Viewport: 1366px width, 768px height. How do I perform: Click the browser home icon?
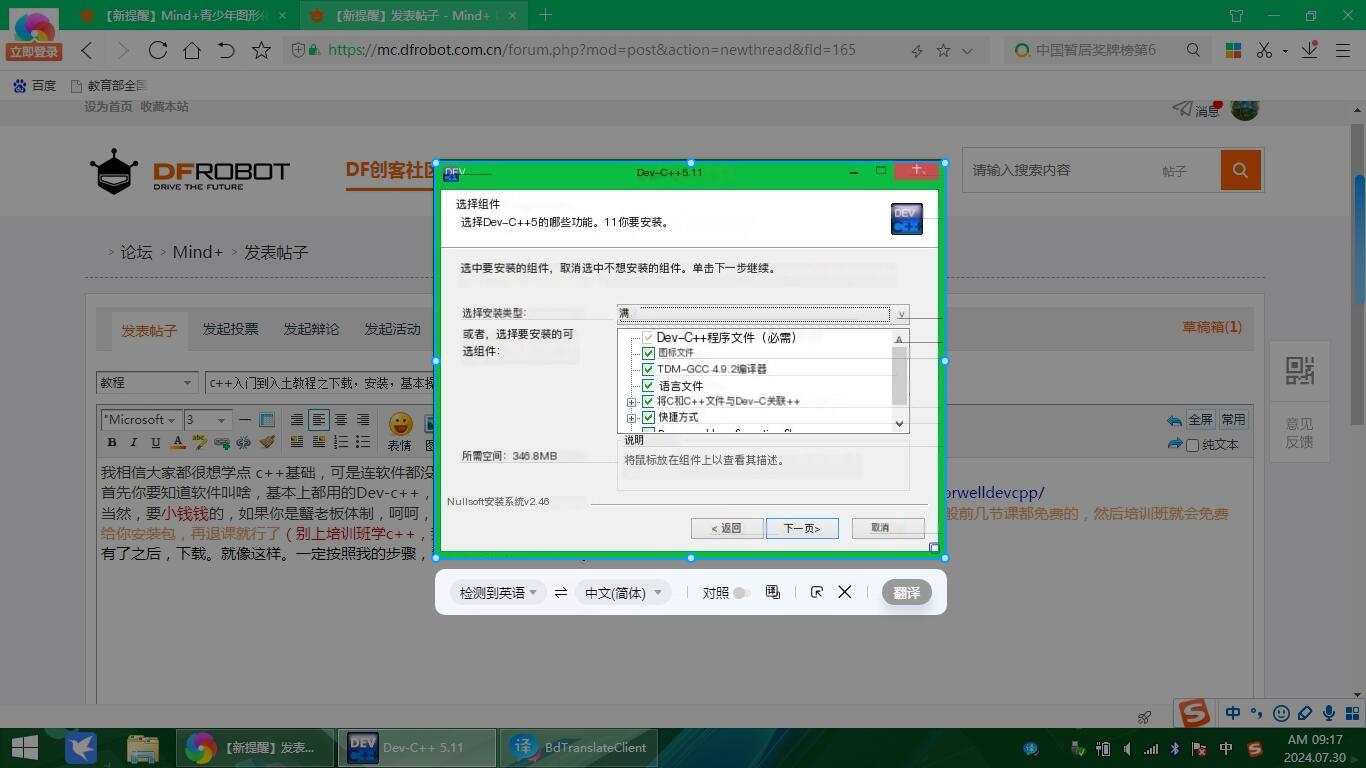pos(192,50)
